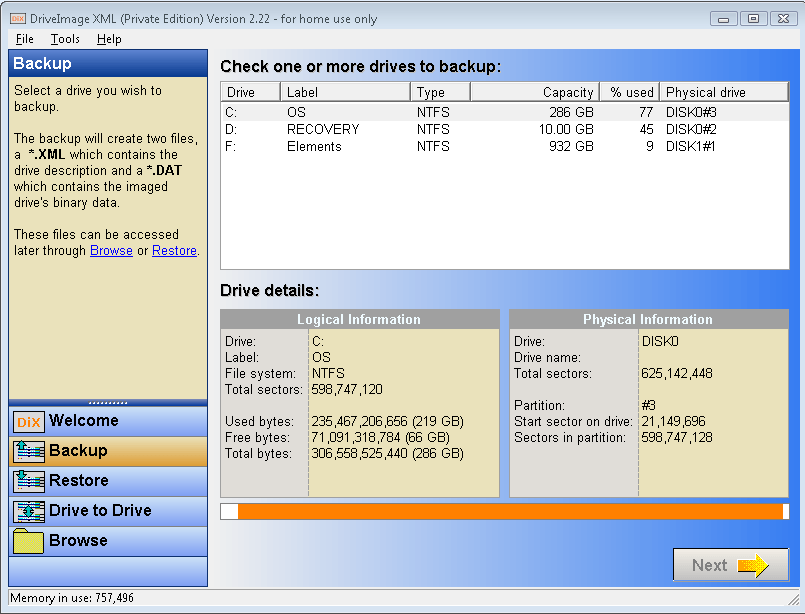This screenshot has height=614, width=805.
Task: Select the Backup section label
Action: click(x=78, y=450)
